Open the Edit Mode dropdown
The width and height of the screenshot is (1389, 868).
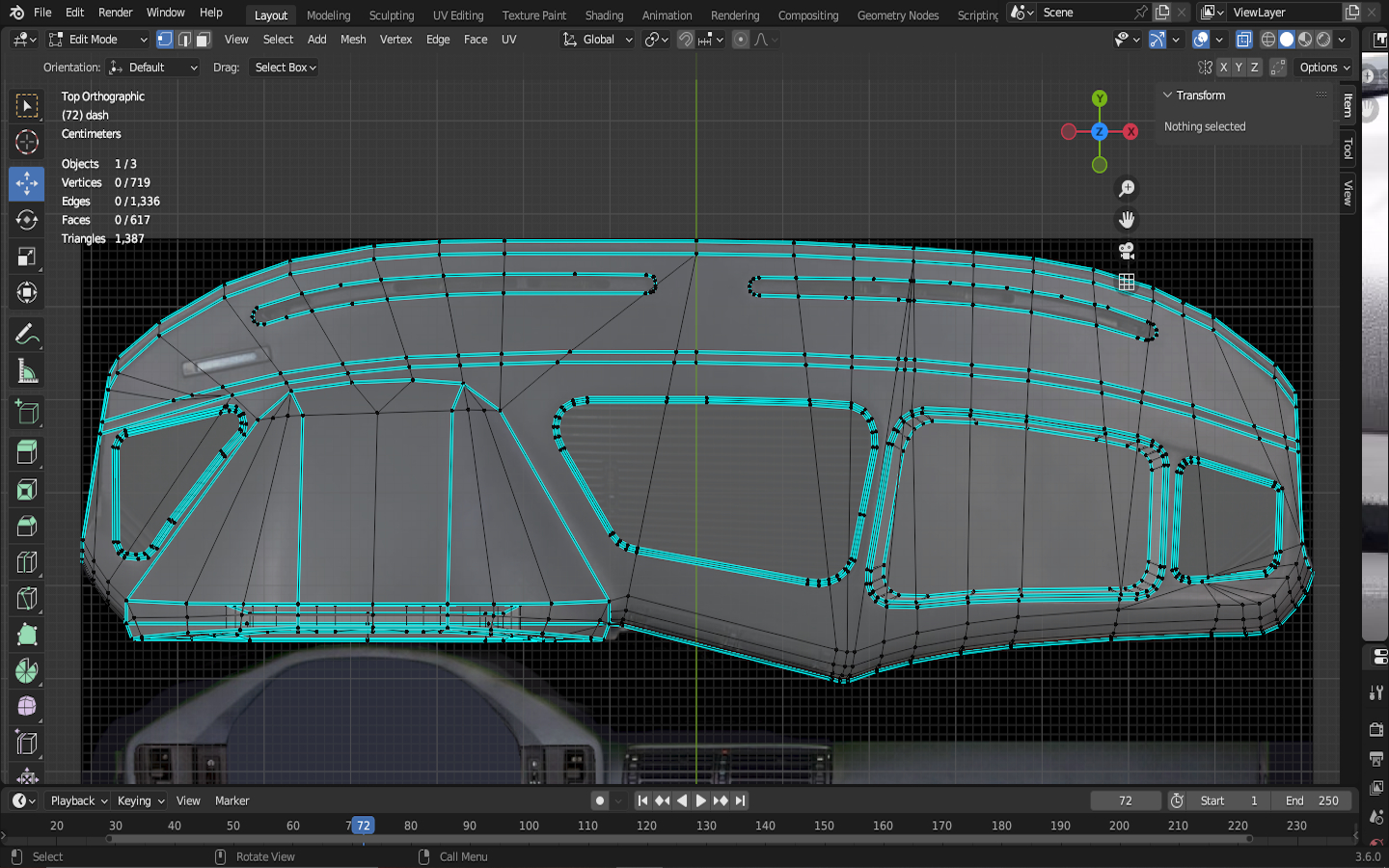coord(98,40)
